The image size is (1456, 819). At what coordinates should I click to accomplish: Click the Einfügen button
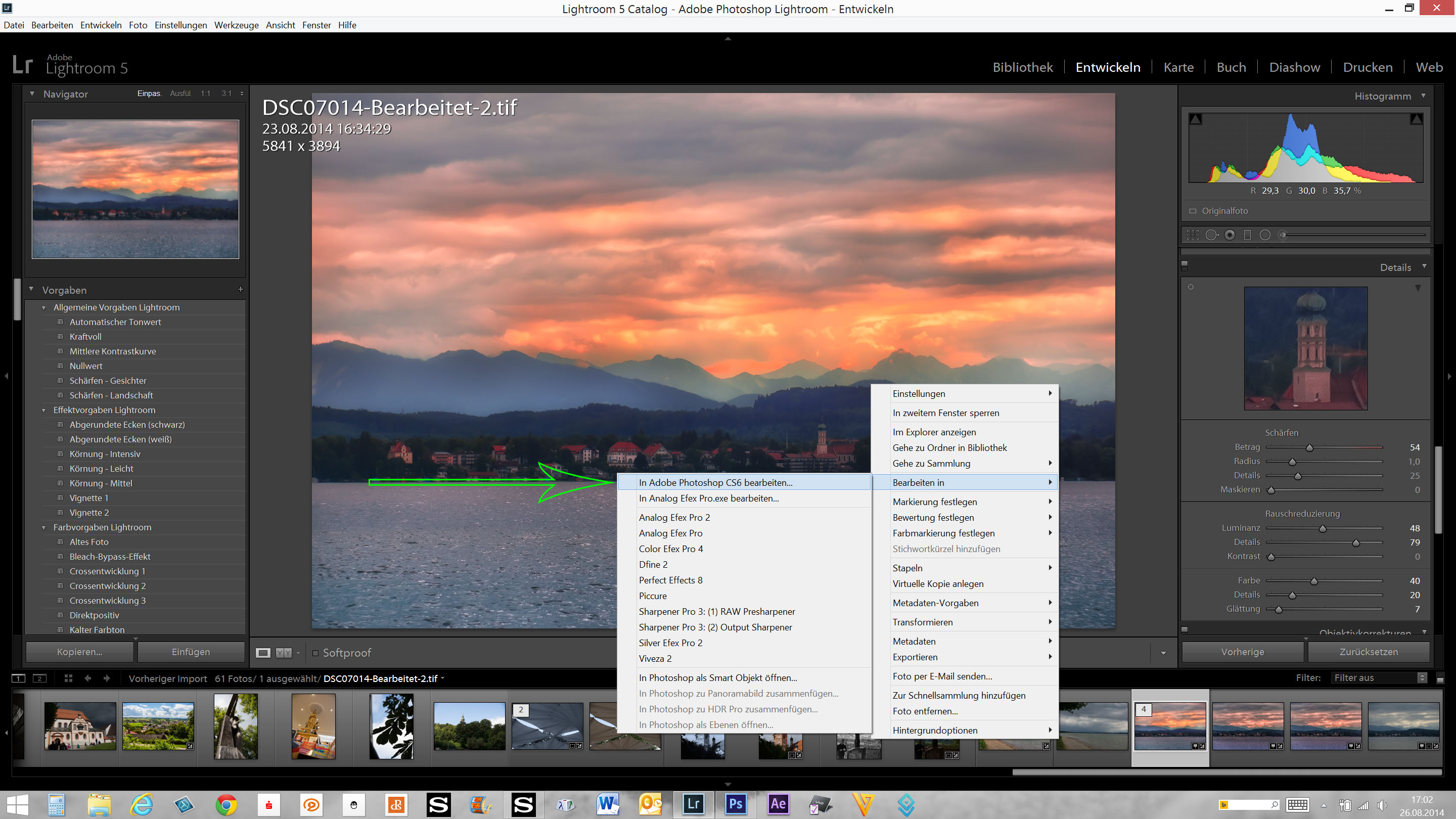(x=191, y=652)
